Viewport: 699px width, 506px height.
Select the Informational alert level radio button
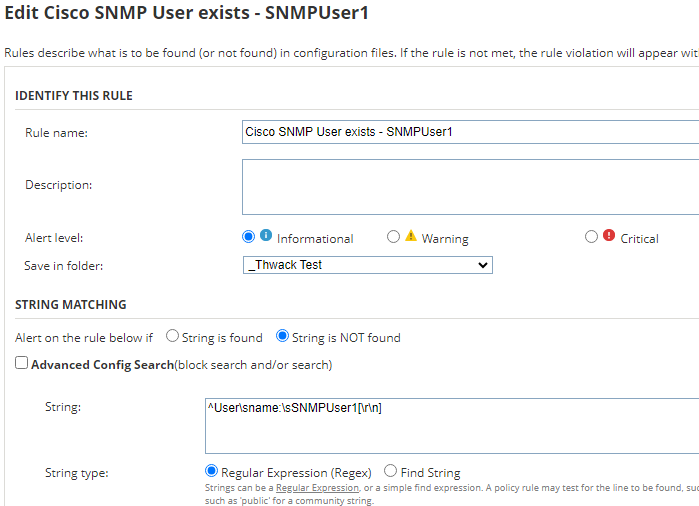(x=248, y=237)
